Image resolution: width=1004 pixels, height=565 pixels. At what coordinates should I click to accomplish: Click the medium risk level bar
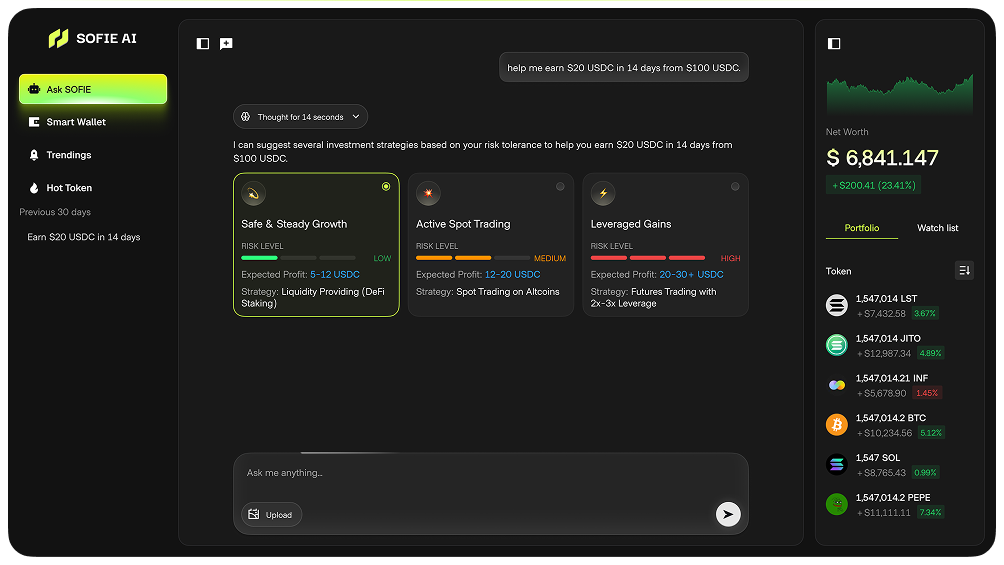473,258
